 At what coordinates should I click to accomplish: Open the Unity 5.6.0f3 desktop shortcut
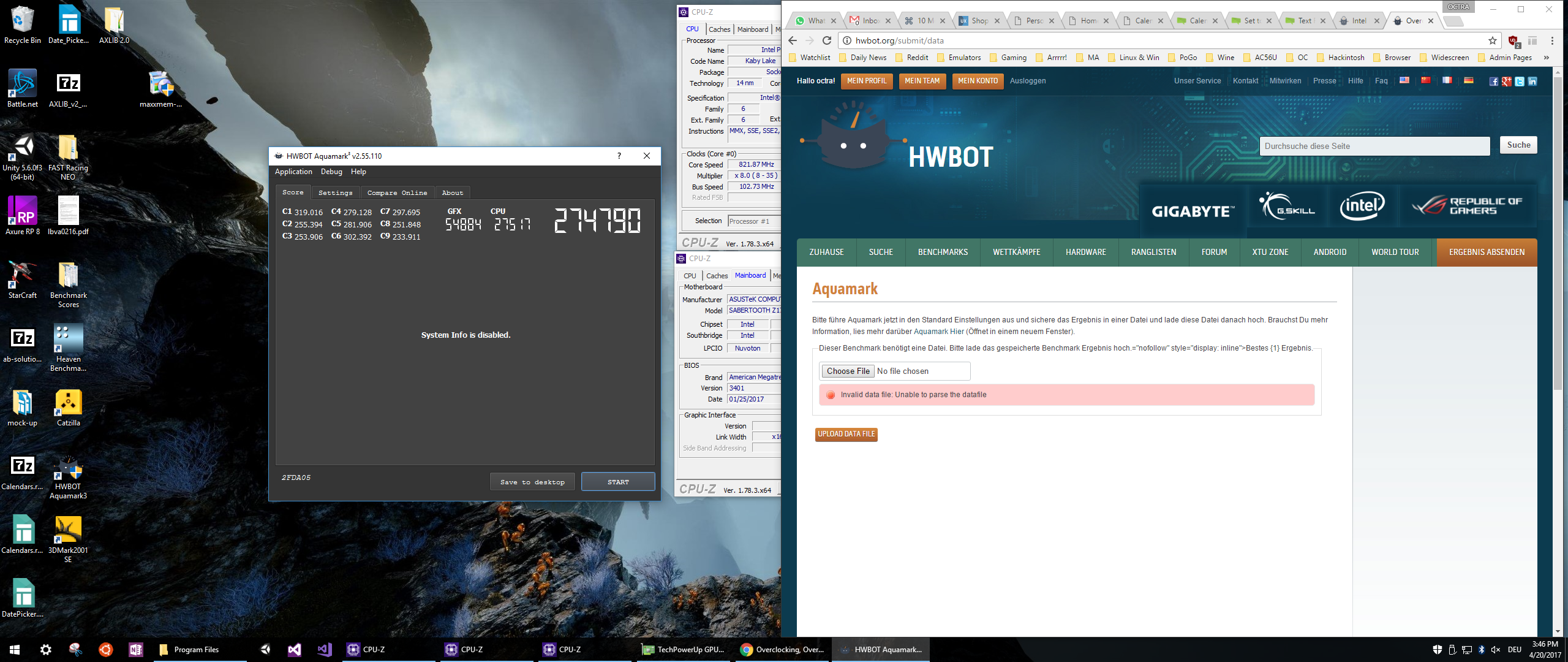22,157
